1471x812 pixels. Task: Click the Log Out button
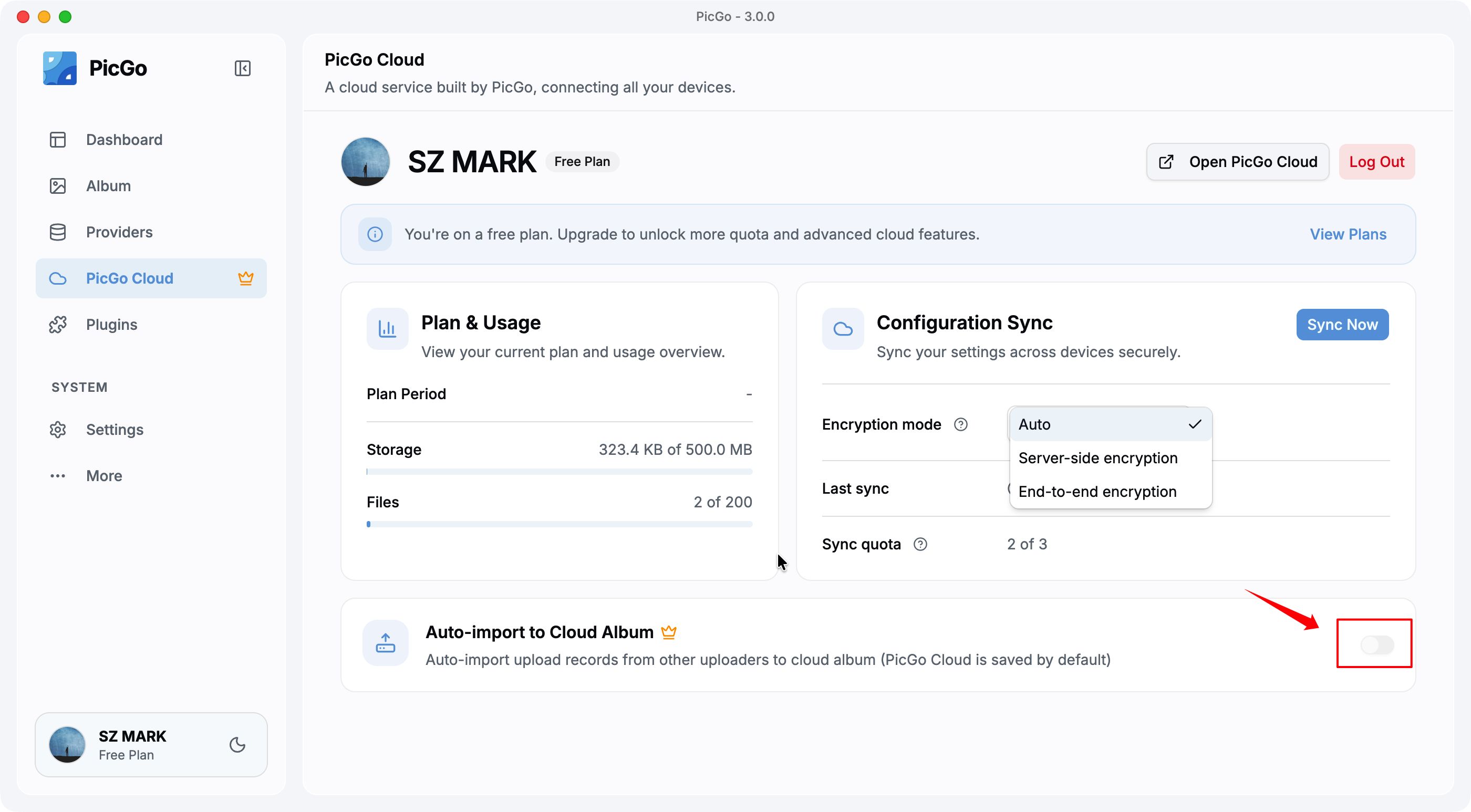[1376, 162]
